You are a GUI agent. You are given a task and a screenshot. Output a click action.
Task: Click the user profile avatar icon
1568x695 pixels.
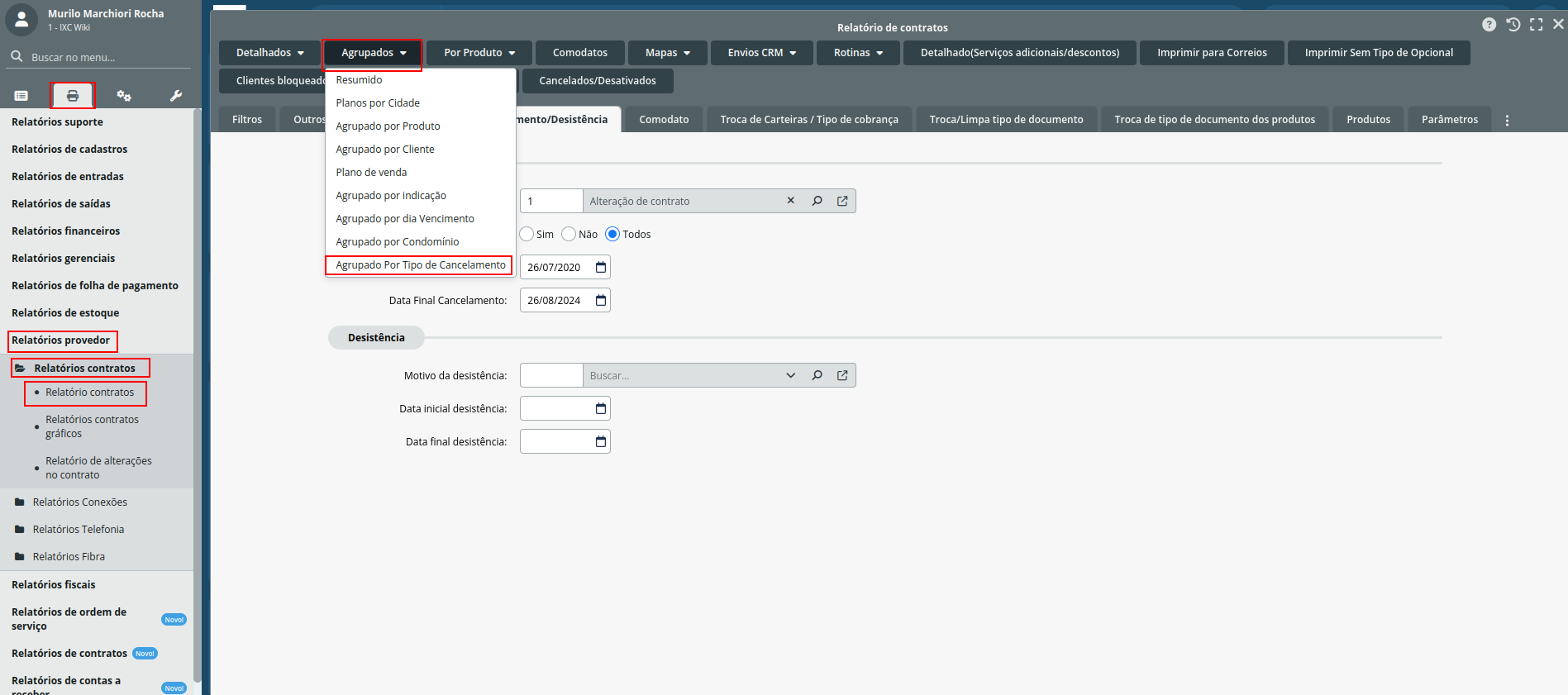point(21,20)
